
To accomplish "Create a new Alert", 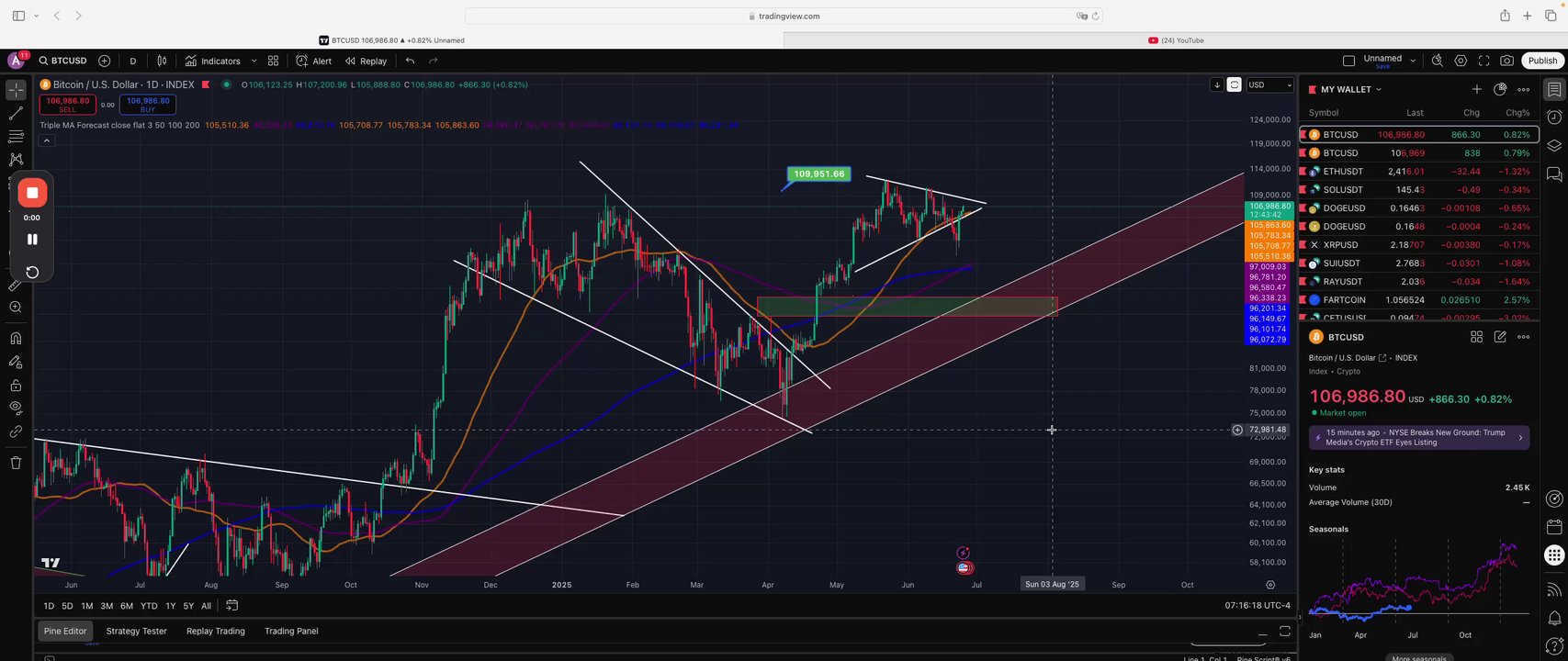I will [314, 61].
